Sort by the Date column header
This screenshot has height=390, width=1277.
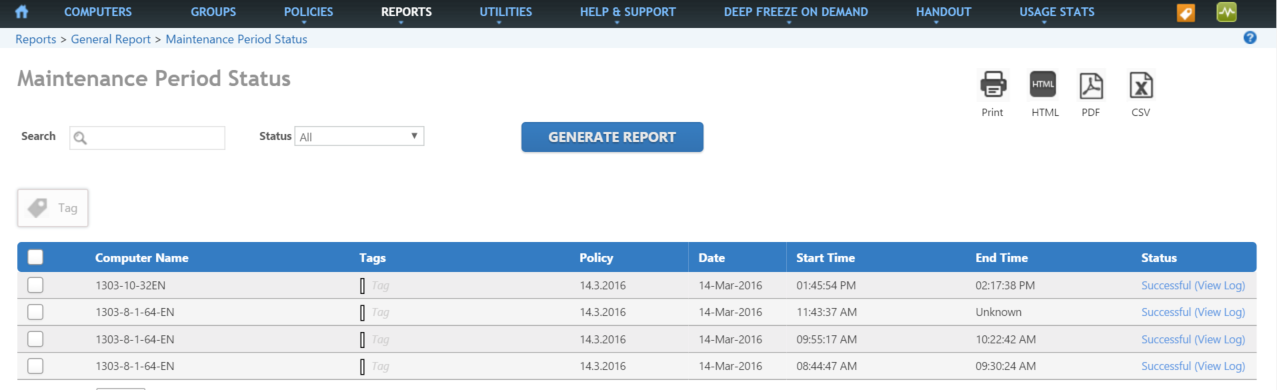click(x=712, y=258)
